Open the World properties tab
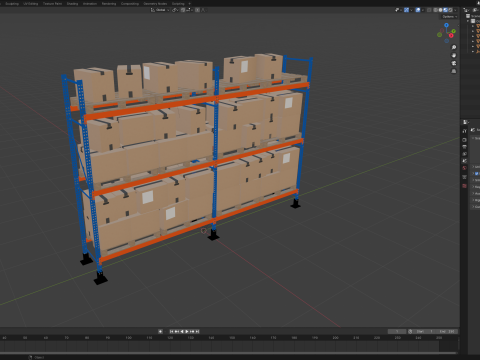This screenshot has width=480, height=360. click(464, 168)
